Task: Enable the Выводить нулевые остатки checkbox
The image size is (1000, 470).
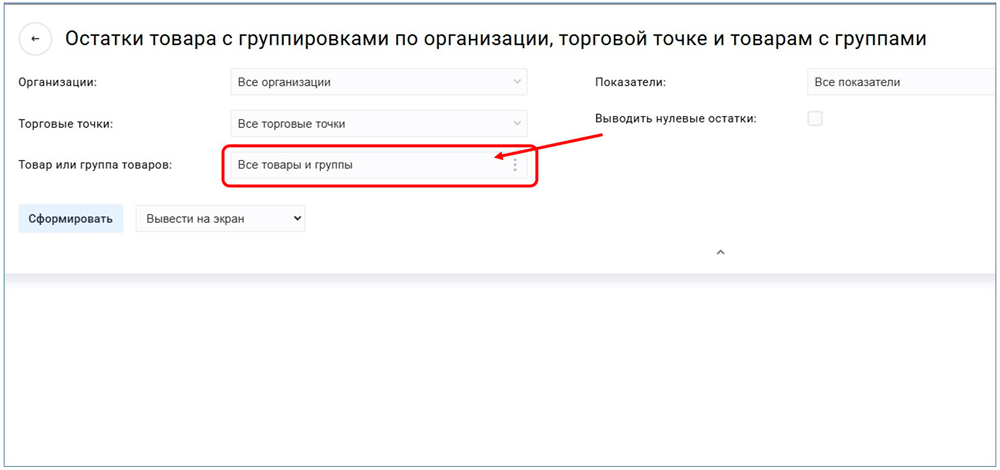Action: (x=815, y=118)
